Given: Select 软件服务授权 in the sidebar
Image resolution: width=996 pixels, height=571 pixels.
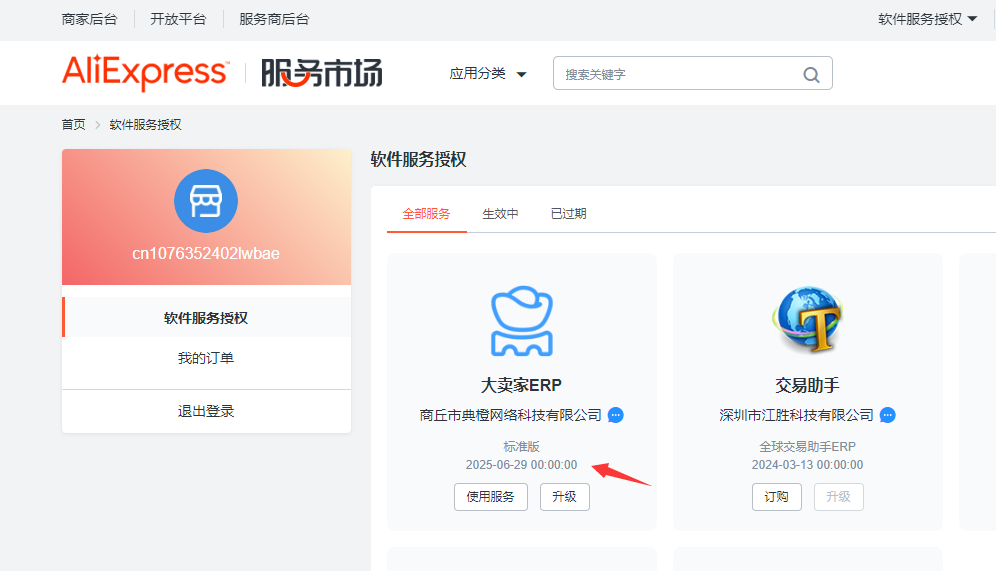Looking at the screenshot, I should click(x=206, y=318).
